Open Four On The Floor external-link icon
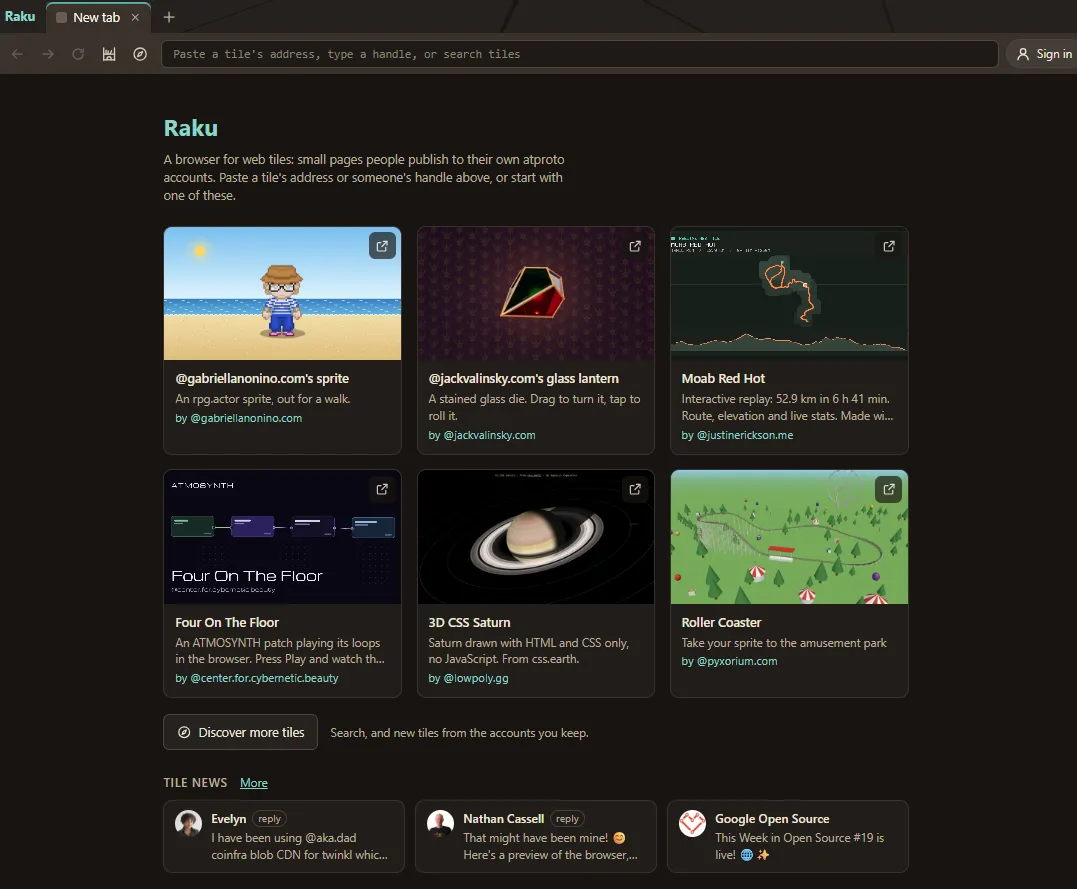 pos(383,489)
